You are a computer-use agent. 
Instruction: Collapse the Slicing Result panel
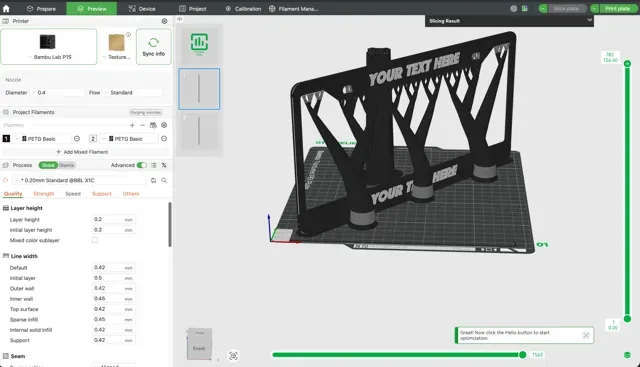589,20
